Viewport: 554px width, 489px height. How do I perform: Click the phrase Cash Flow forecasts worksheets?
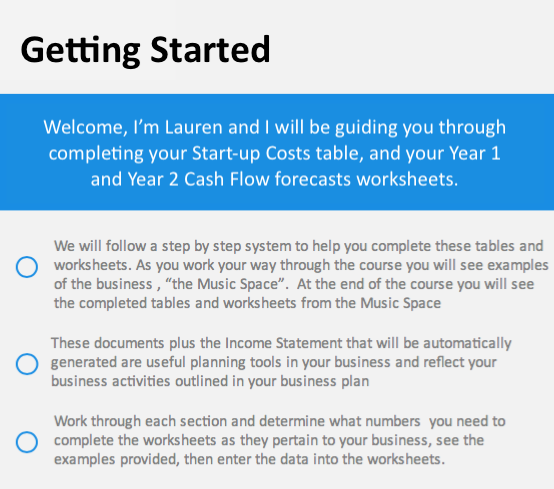click(x=320, y=179)
